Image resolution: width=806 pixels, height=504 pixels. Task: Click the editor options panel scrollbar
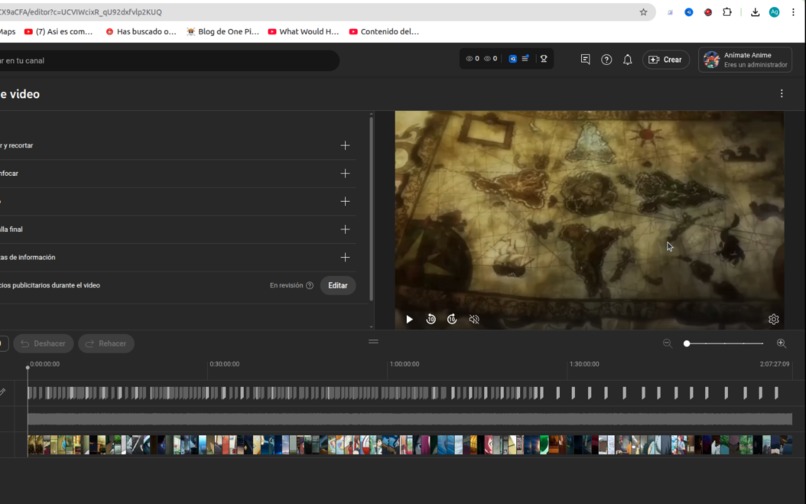pyautogui.click(x=371, y=209)
